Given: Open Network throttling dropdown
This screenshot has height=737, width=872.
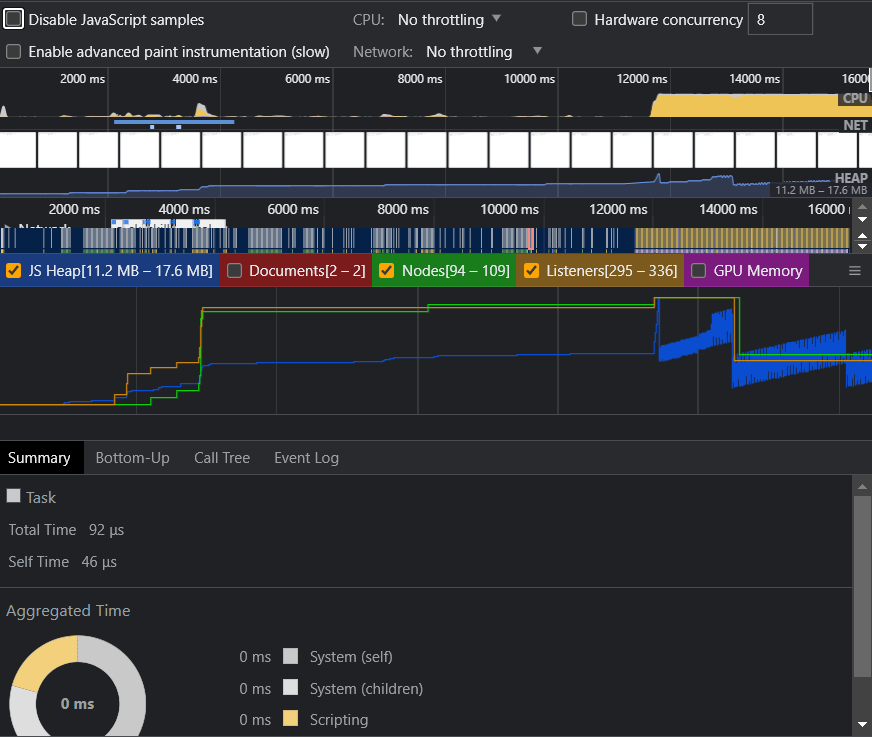Looking at the screenshot, I should pyautogui.click(x=483, y=52).
